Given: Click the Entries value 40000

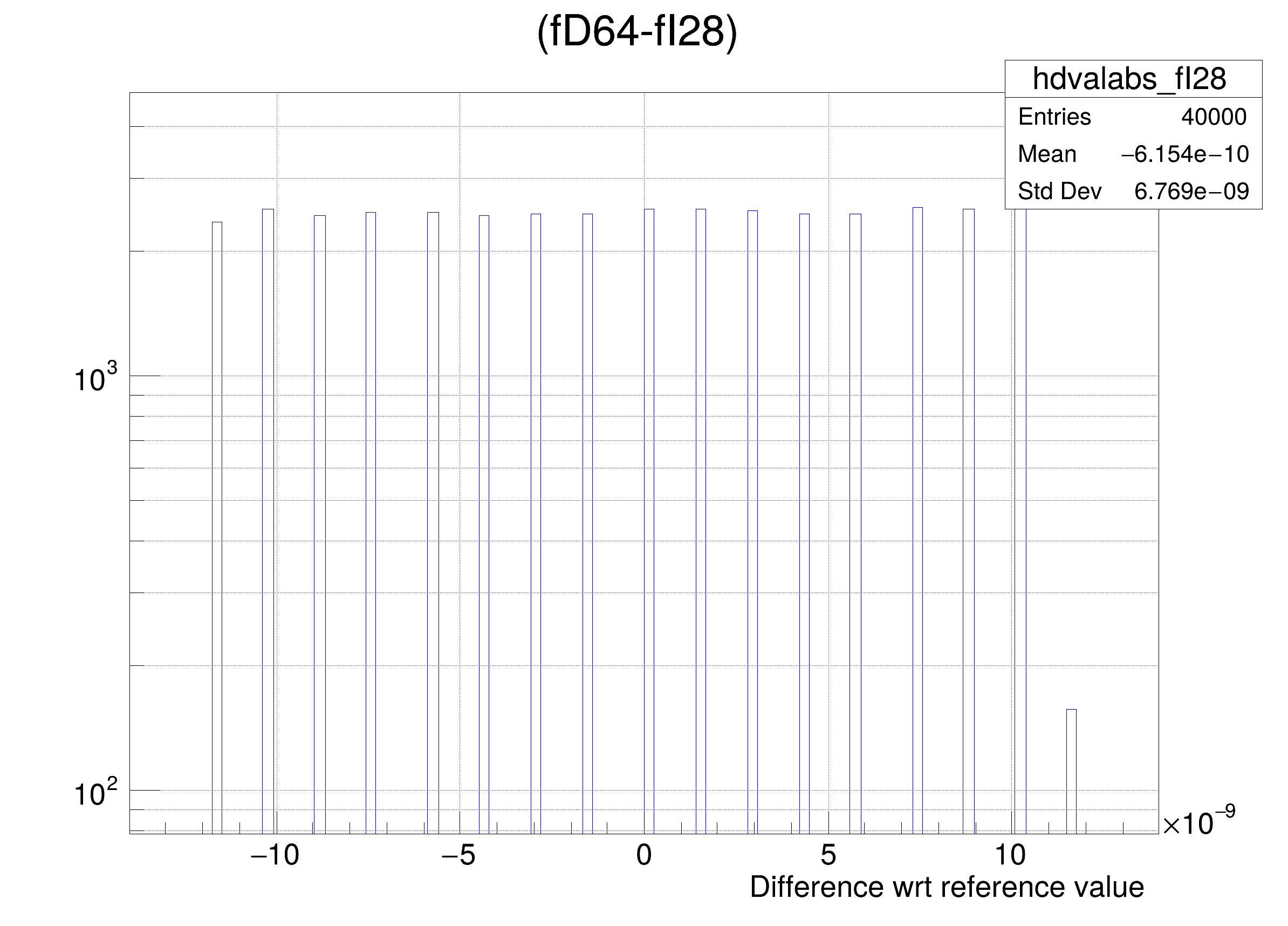Looking at the screenshot, I should click(1214, 117).
